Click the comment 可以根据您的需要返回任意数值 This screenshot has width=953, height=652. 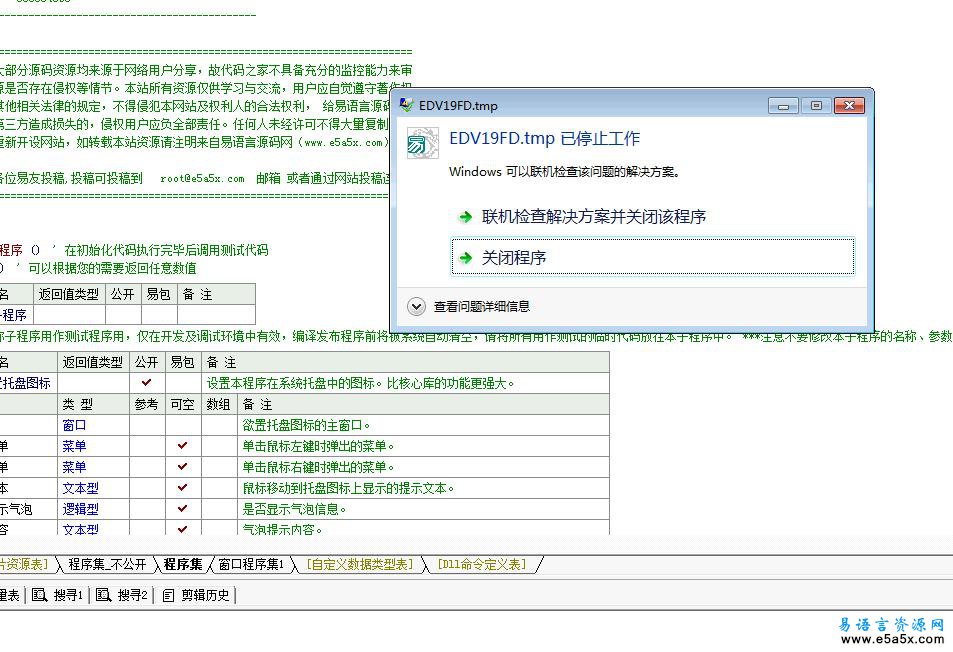tap(112, 268)
